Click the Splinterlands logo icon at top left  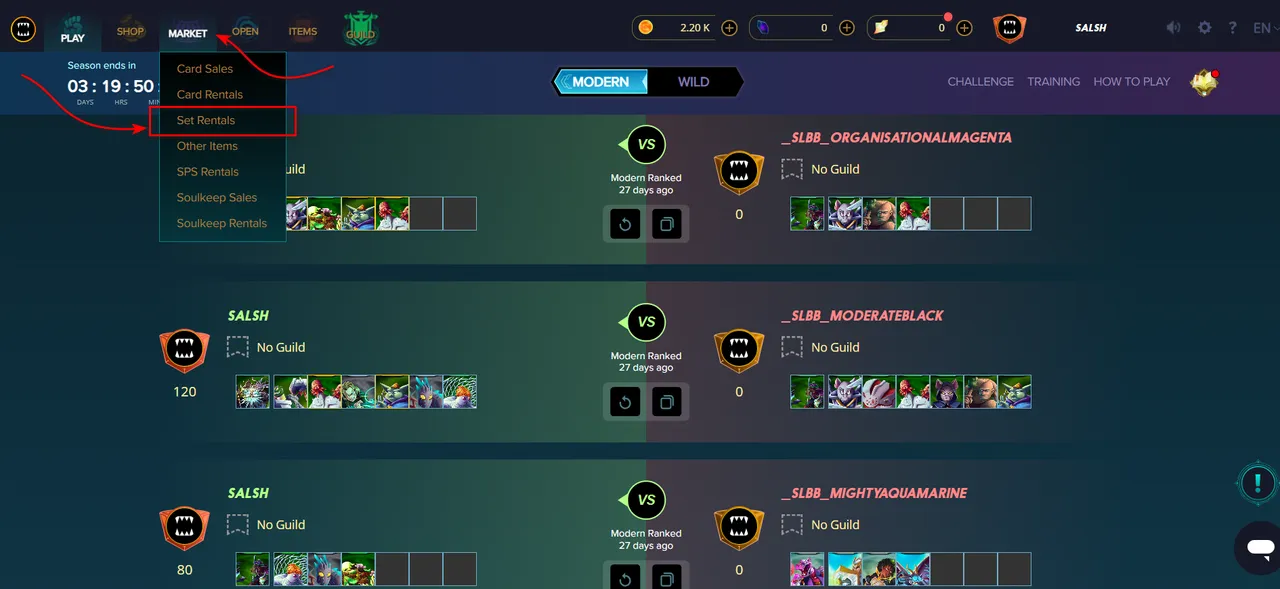[x=23, y=29]
